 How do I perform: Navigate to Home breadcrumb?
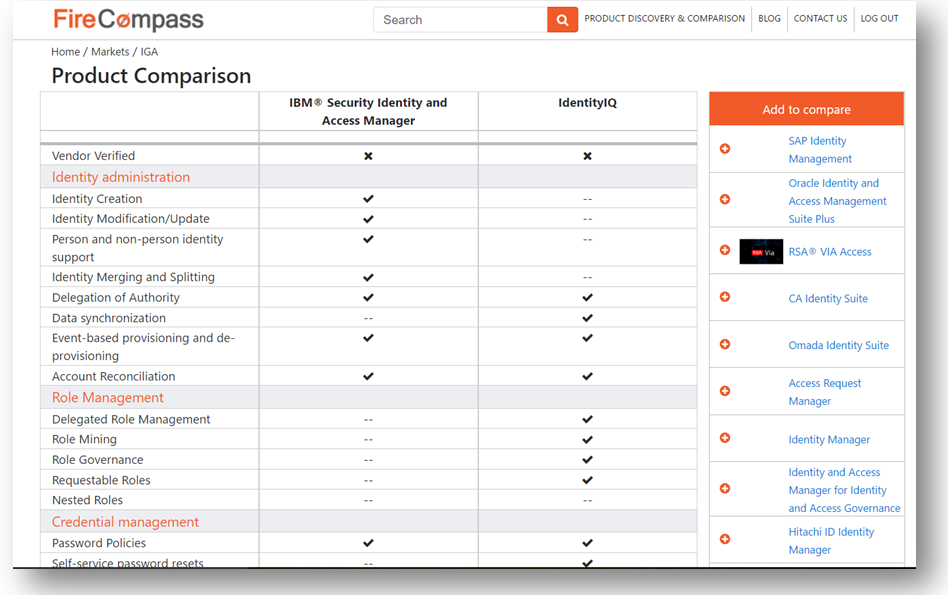coord(65,52)
